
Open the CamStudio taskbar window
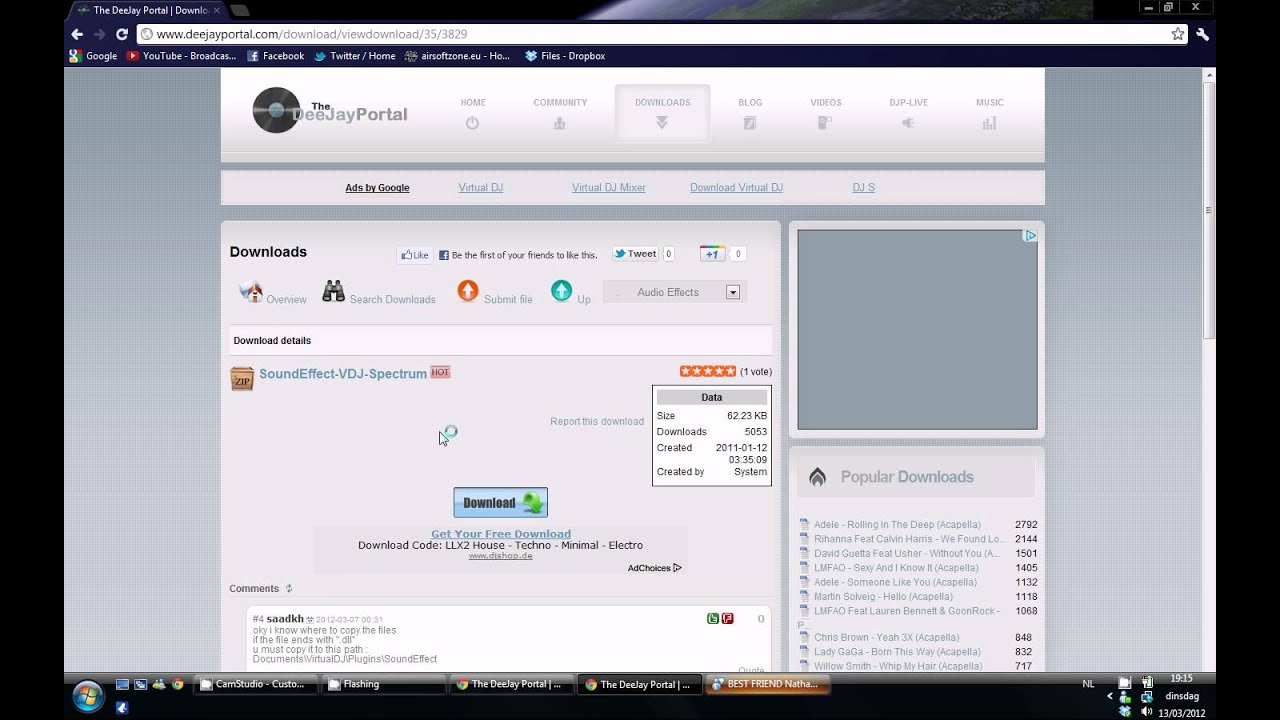pyautogui.click(x=255, y=685)
